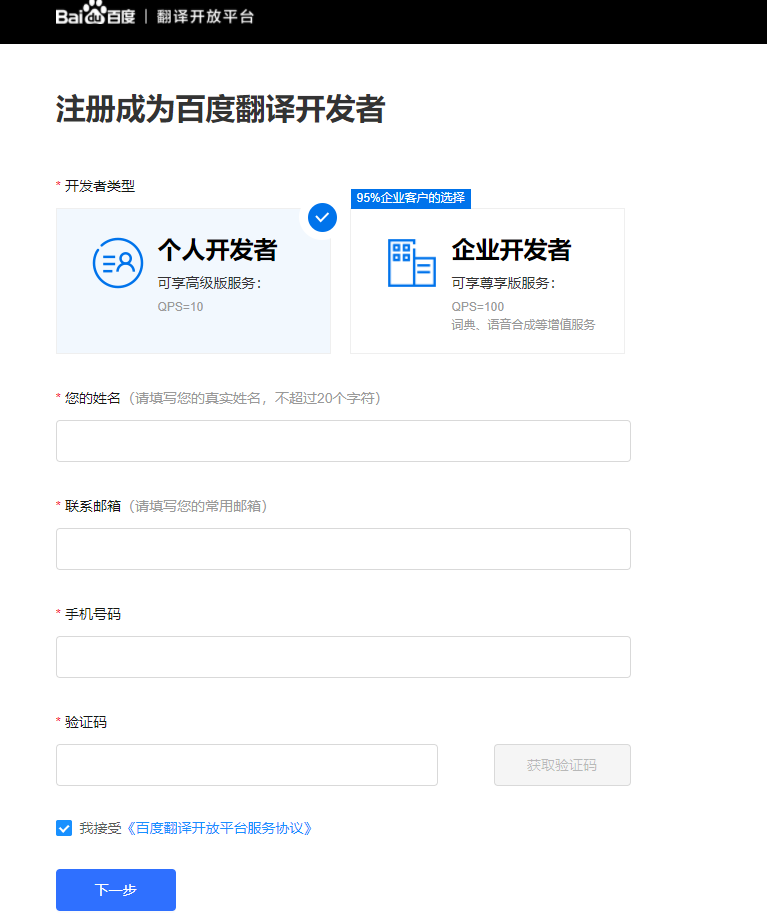Screen dimensions: 767x917
Task: Focus the 手机号码 input field
Action: tap(343, 657)
